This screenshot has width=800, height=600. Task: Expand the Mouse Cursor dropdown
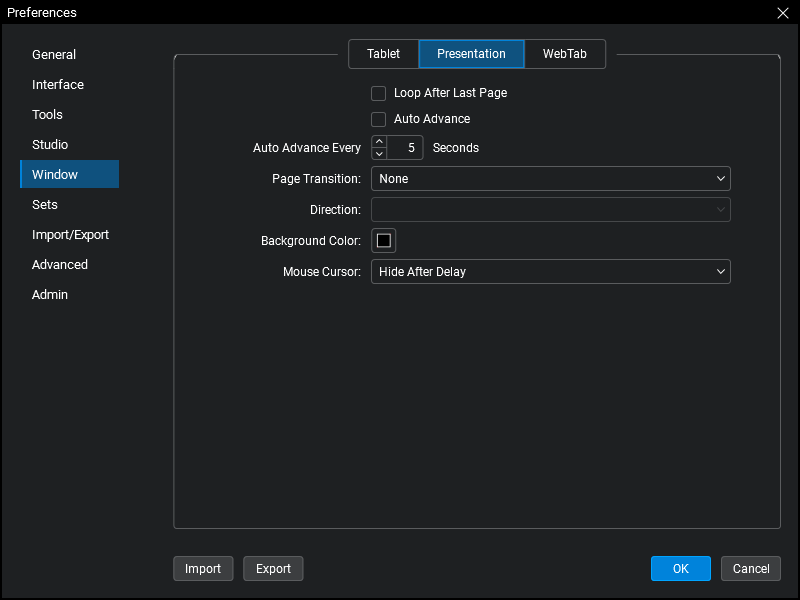coord(550,271)
